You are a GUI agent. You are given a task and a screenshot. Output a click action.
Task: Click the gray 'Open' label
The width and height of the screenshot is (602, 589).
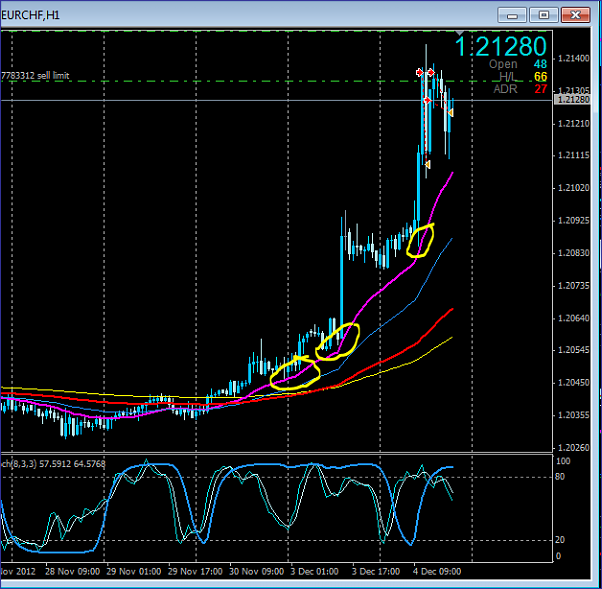pyautogui.click(x=503, y=64)
